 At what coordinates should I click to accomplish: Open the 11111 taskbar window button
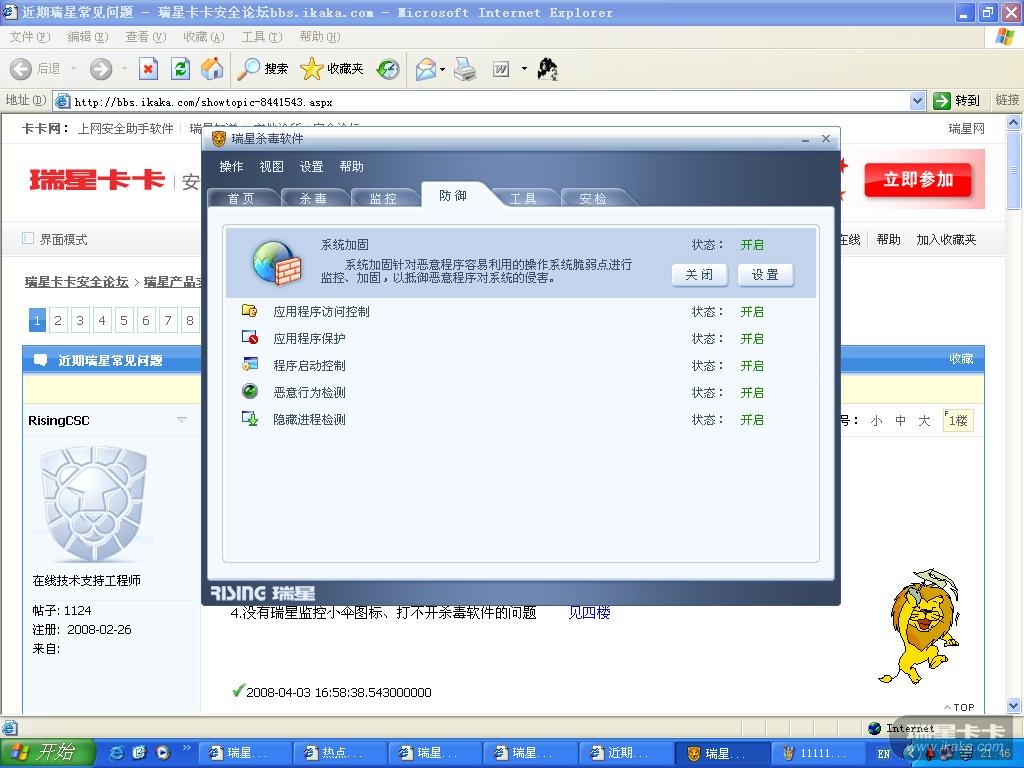(x=817, y=754)
